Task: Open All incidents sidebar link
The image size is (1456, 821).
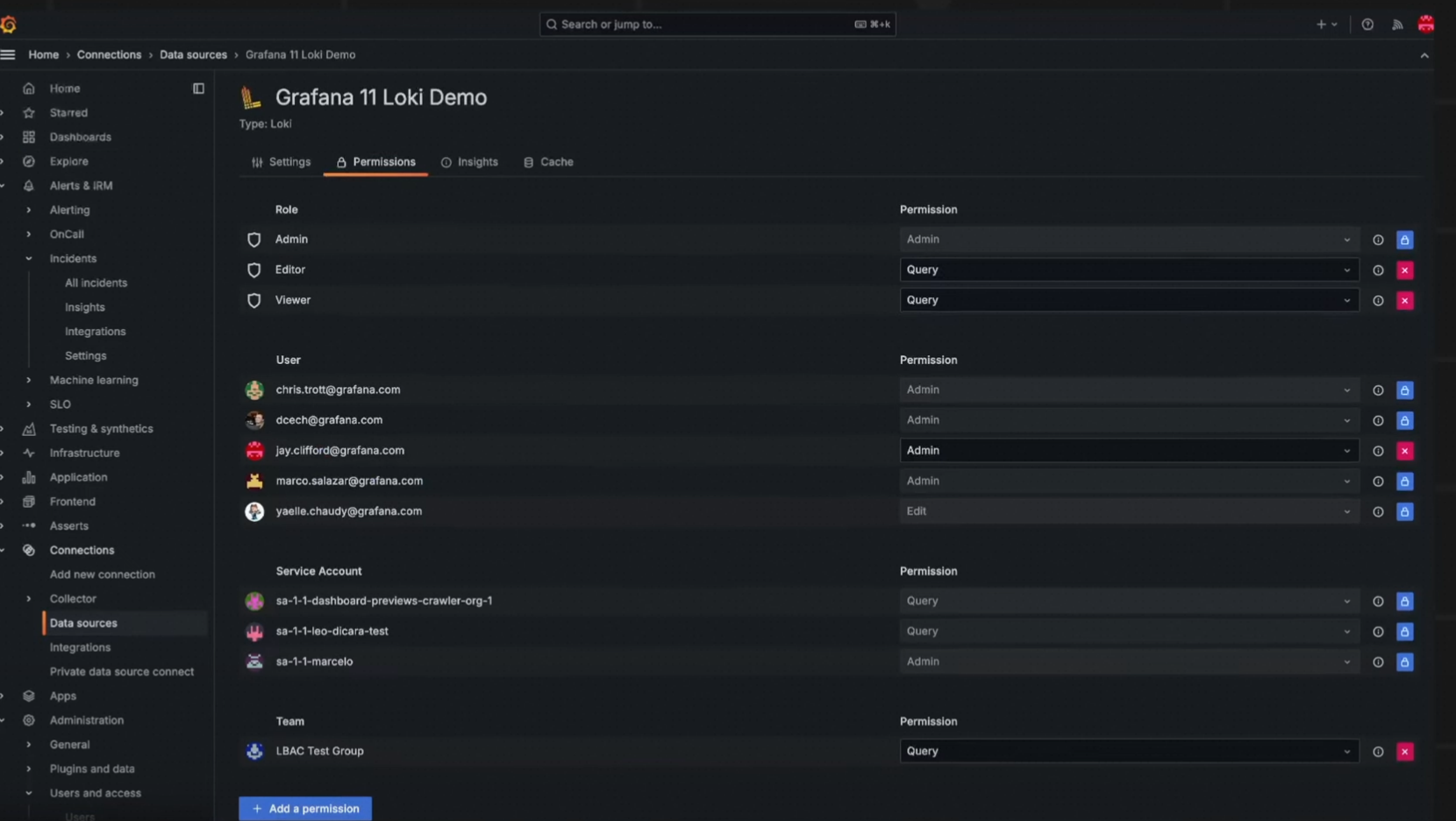Action: click(x=96, y=283)
